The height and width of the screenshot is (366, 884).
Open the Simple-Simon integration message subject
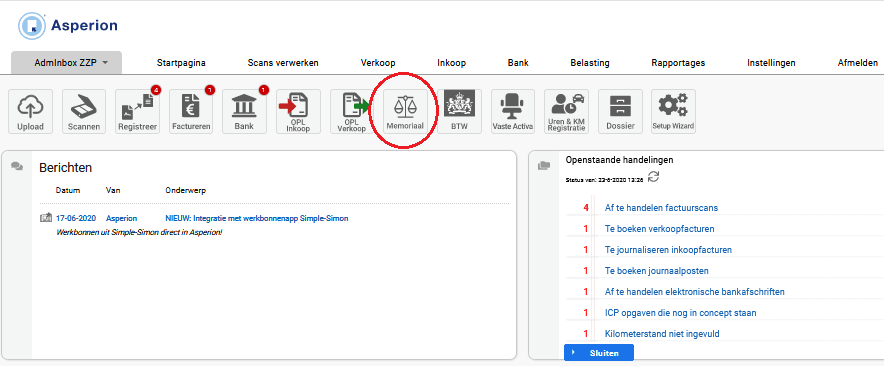click(257, 218)
